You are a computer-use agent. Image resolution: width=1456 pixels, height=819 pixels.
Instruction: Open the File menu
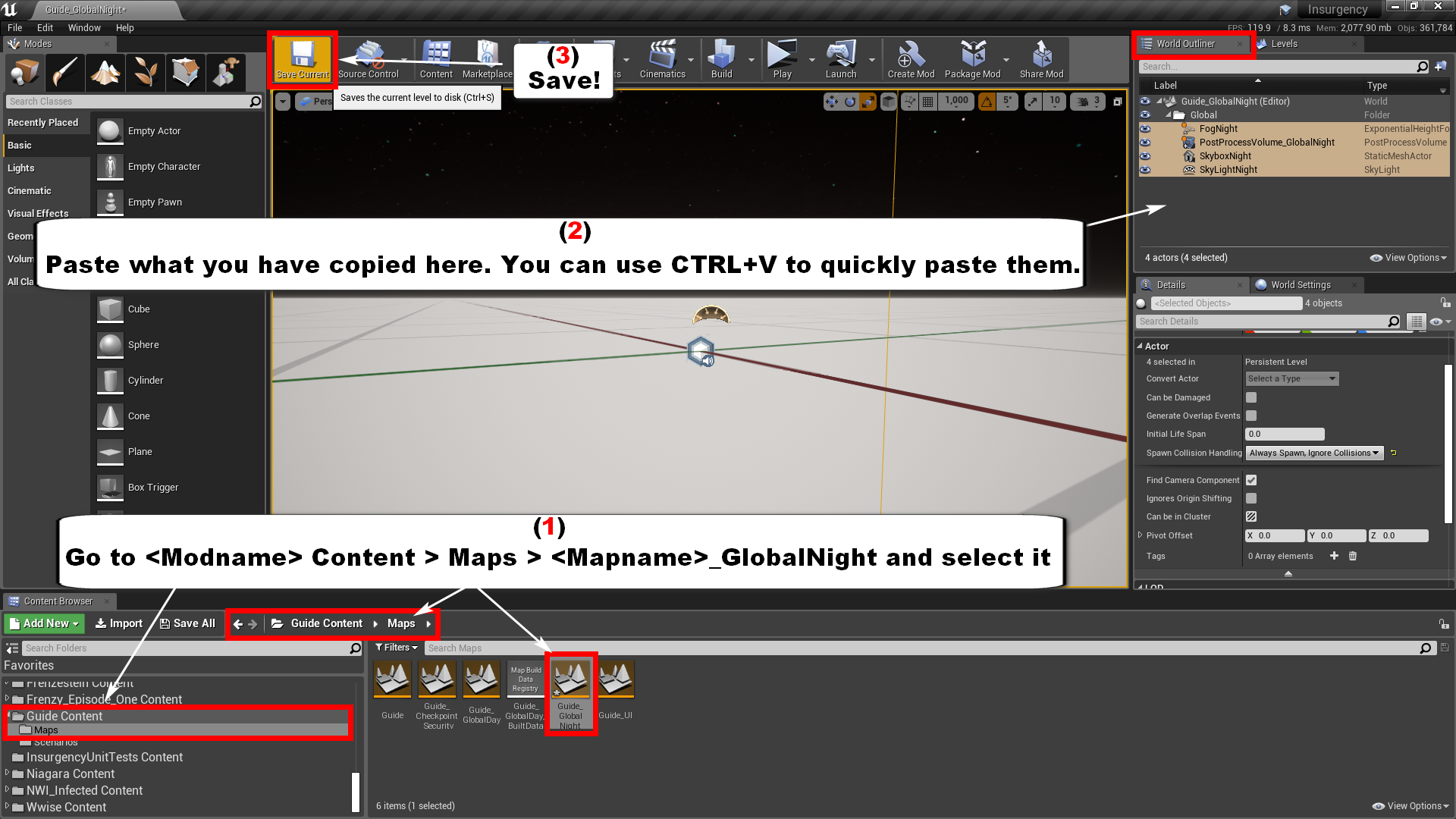[14, 28]
